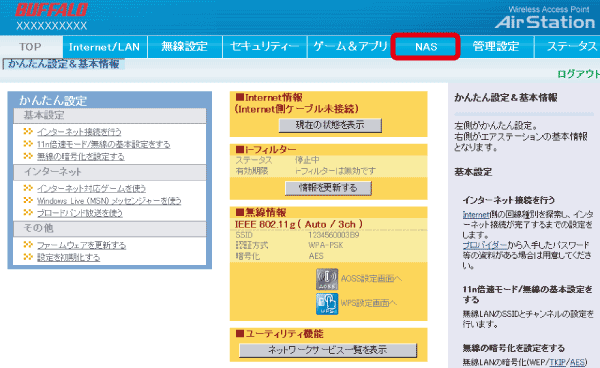Click arrow icon beside インターネット接続を行う
Image resolution: width=600 pixels, height=368 pixels.
[x=28, y=132]
